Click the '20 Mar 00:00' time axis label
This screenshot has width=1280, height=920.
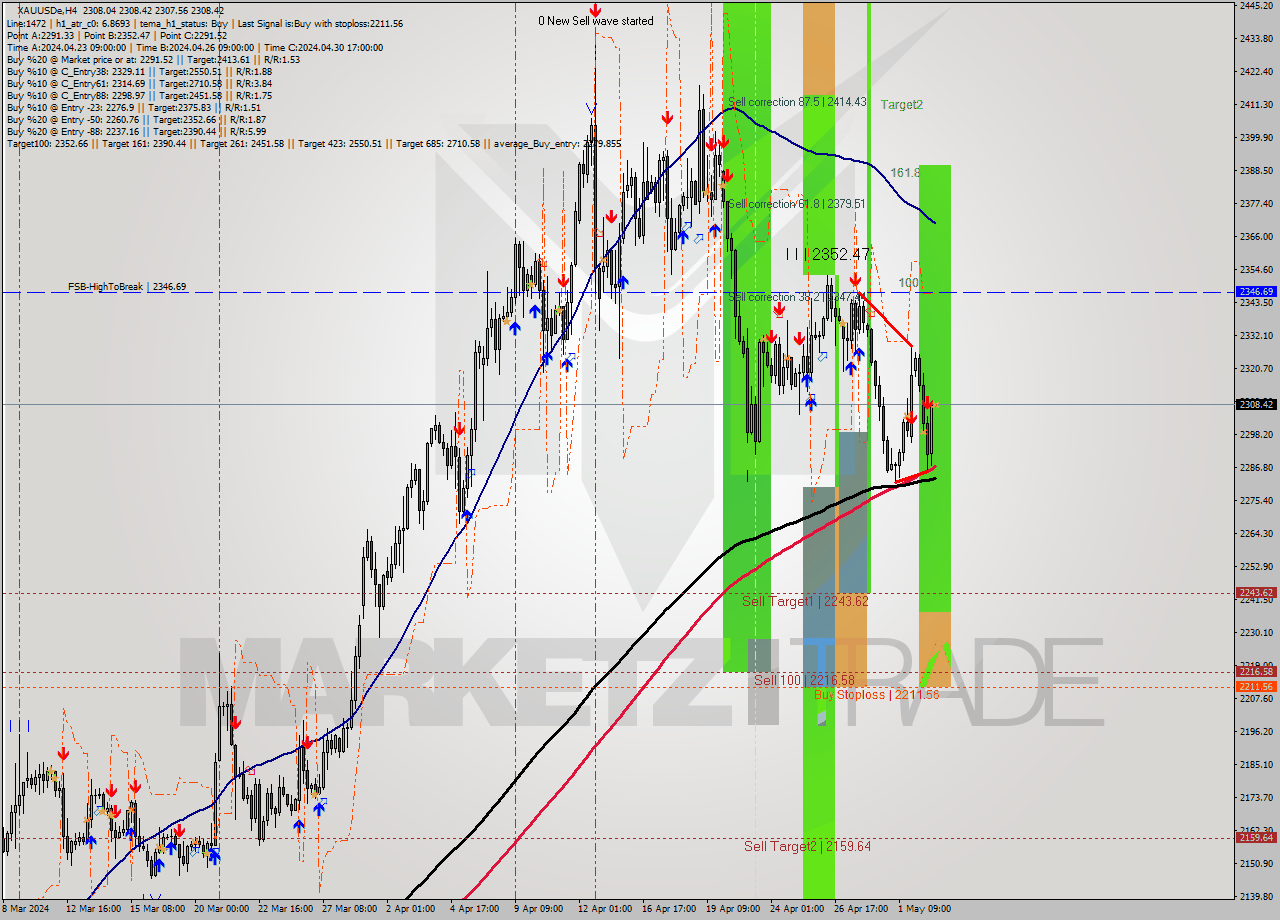pos(220,910)
